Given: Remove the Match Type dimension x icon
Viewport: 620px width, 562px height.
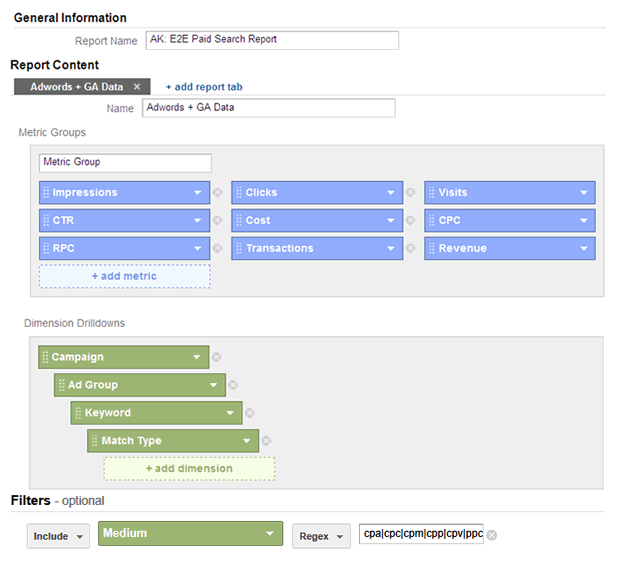Looking at the screenshot, I should click(266, 441).
